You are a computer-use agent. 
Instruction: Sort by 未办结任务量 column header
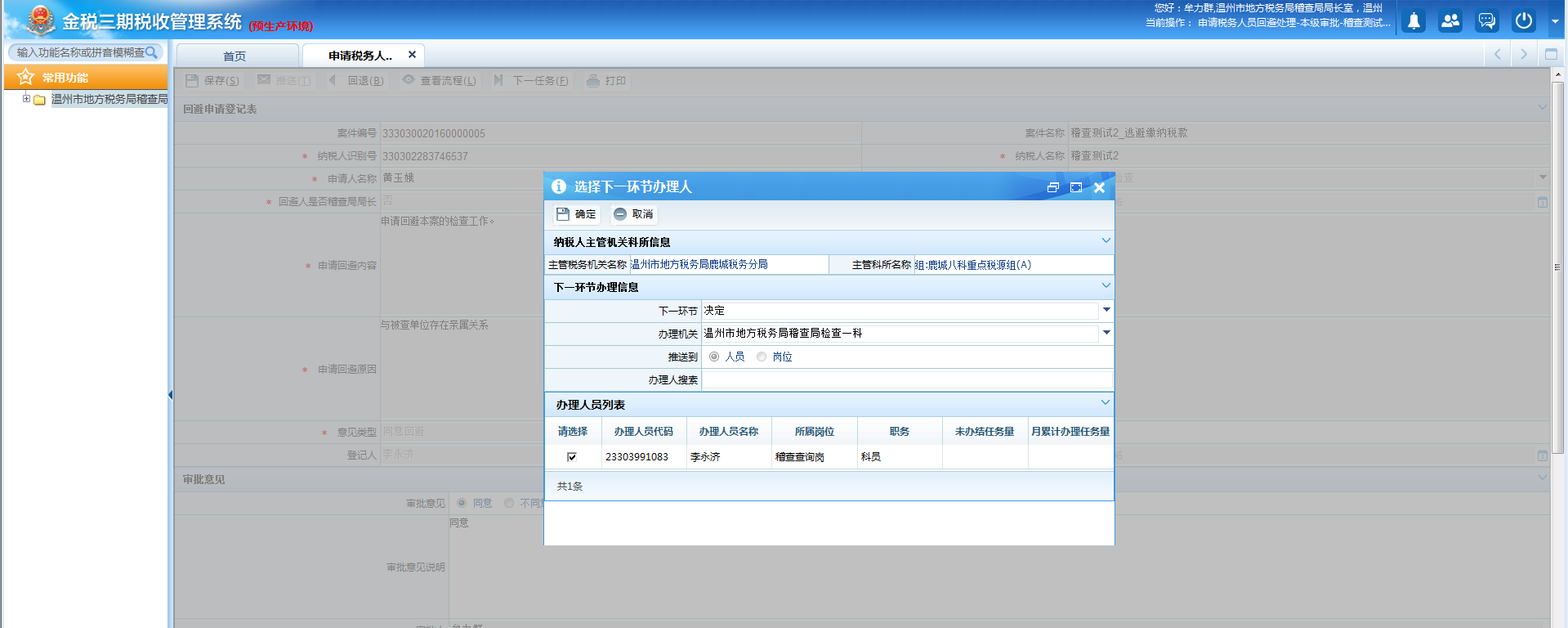point(985,431)
